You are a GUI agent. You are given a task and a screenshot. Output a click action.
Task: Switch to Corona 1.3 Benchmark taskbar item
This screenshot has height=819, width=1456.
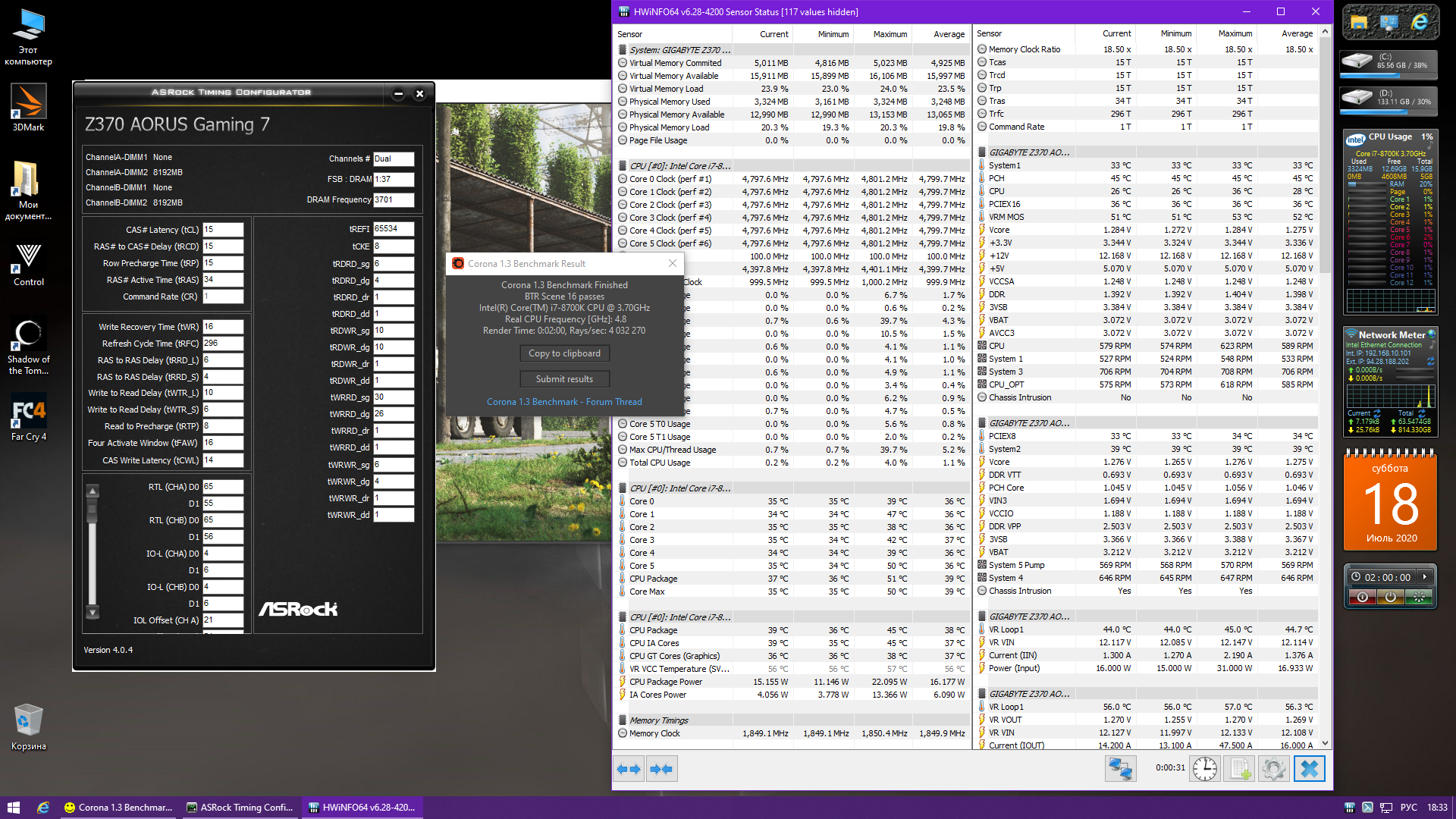(x=118, y=808)
